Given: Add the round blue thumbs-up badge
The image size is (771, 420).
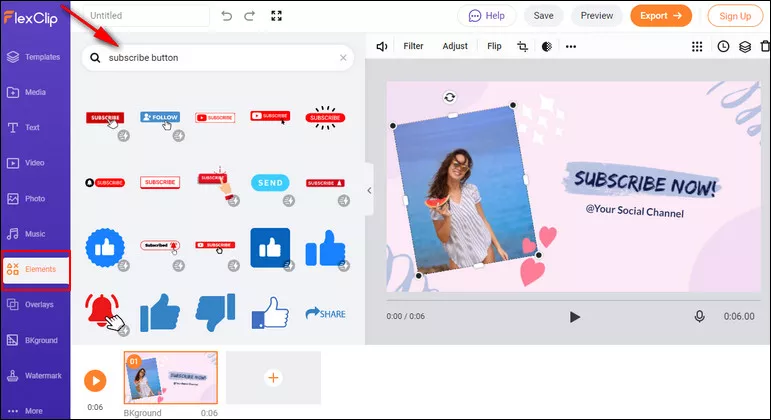Looking at the screenshot, I should point(105,247).
